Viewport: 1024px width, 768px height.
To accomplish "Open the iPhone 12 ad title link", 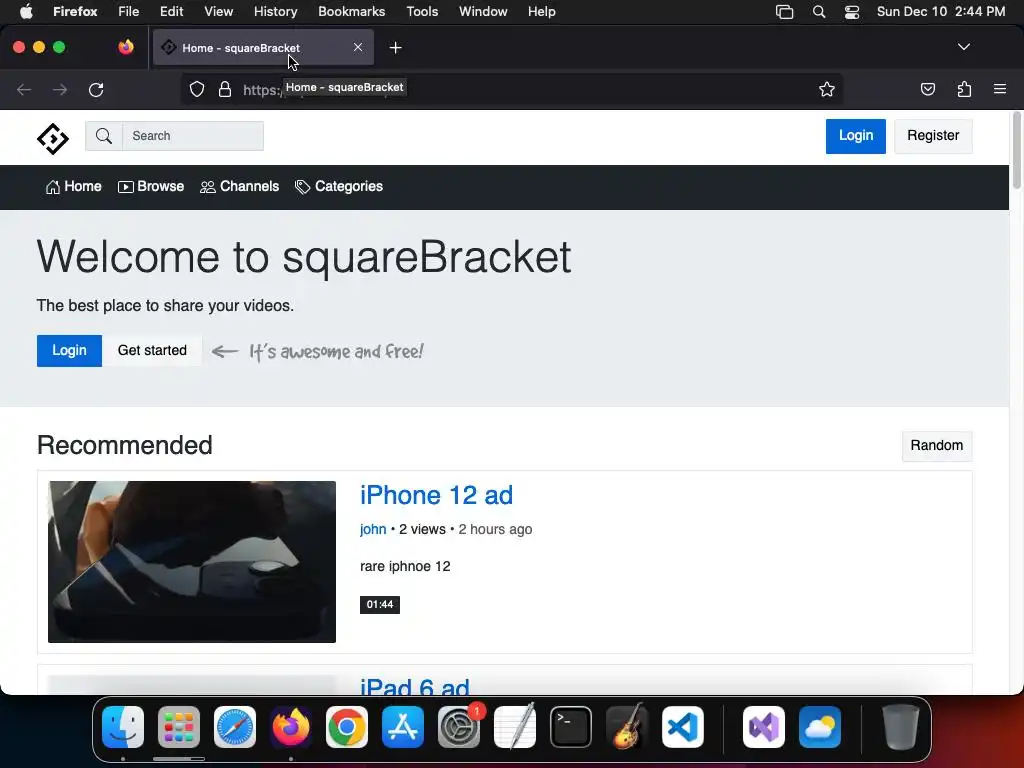I will coord(436,496).
